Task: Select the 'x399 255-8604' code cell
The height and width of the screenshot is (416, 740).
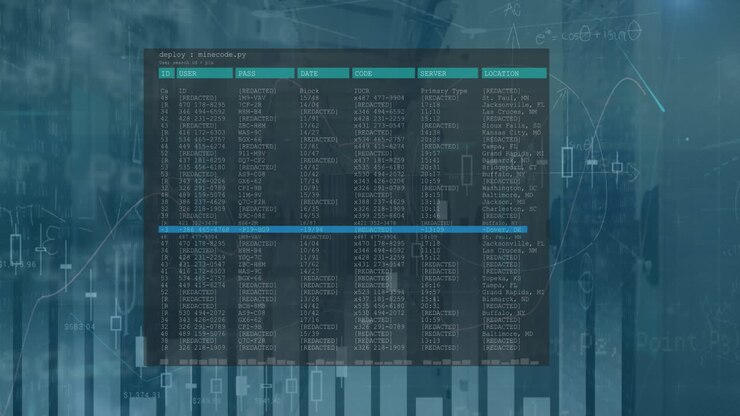Action: [379, 216]
